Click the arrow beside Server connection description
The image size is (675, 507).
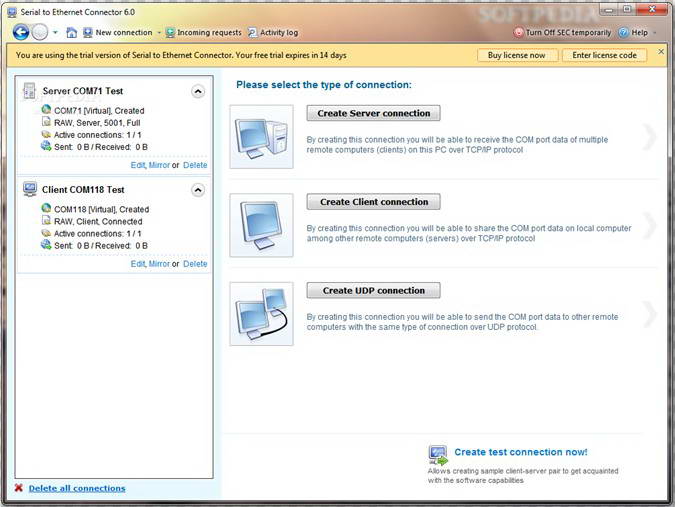649,136
